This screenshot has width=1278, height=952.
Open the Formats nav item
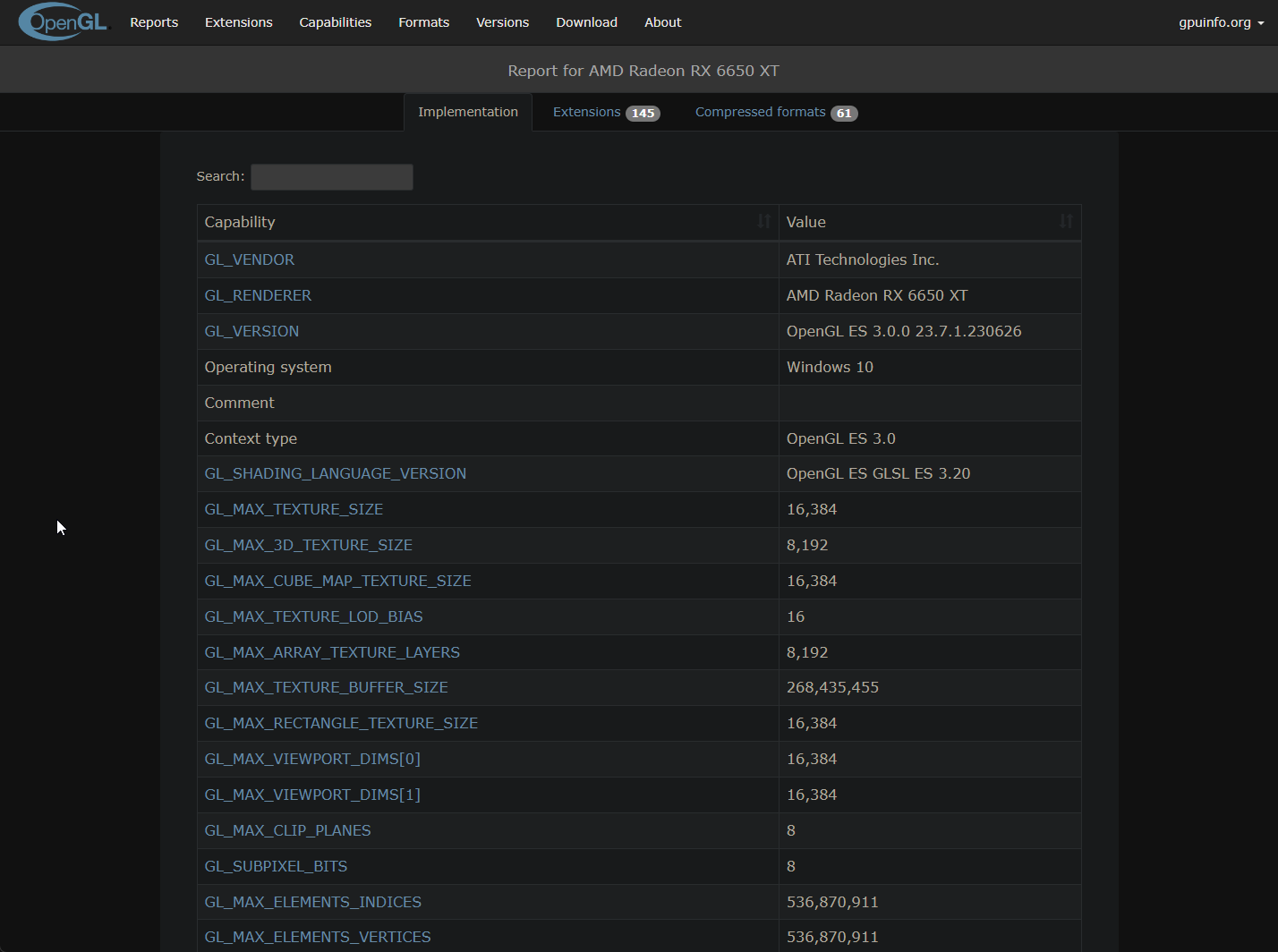424,22
